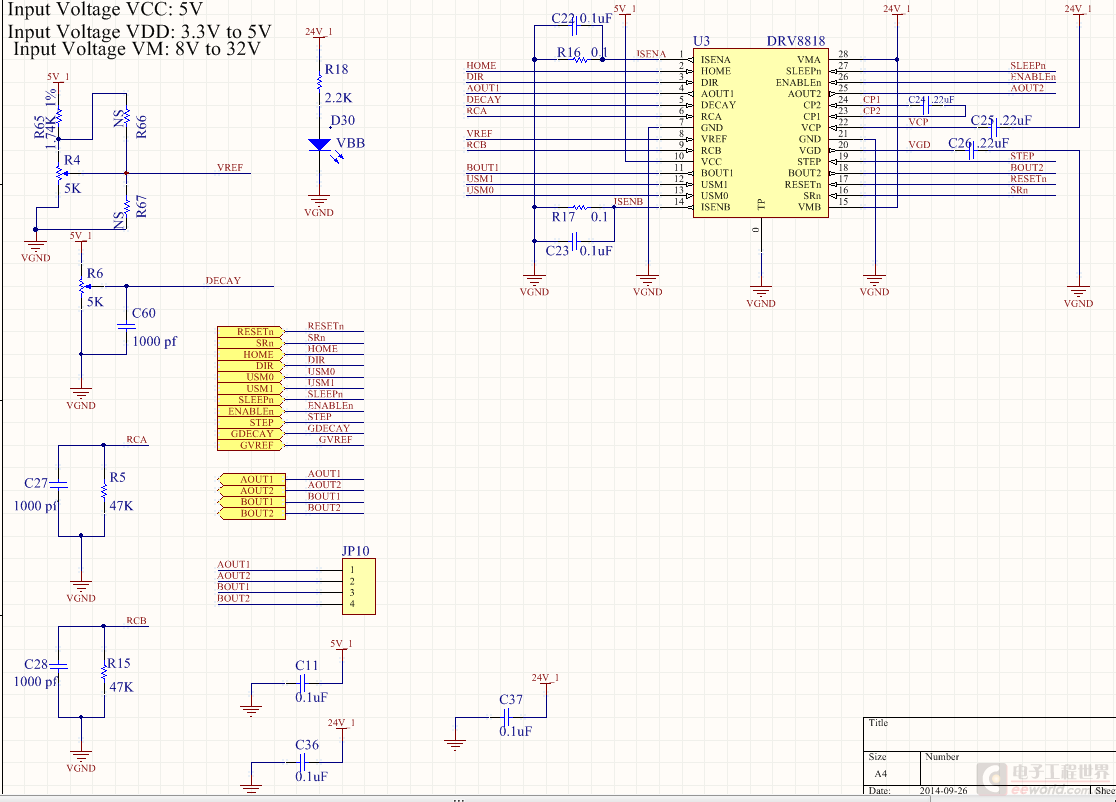Click the JP10 connector designator

click(x=355, y=551)
